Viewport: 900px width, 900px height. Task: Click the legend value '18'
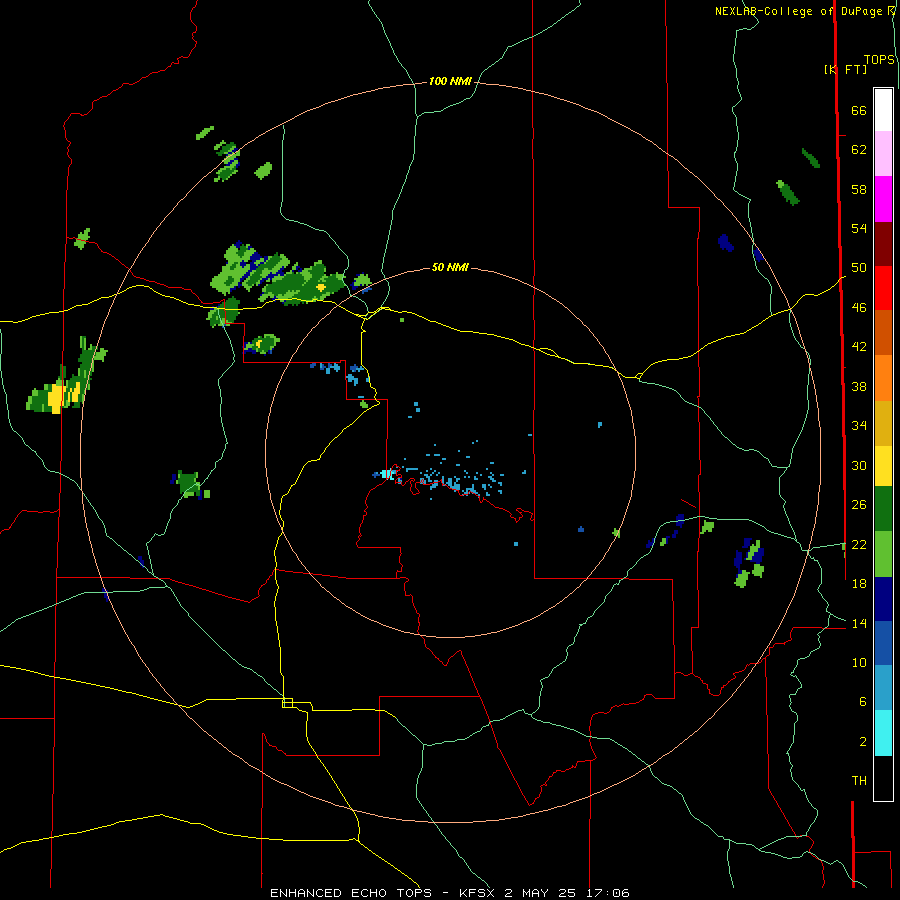(x=859, y=584)
